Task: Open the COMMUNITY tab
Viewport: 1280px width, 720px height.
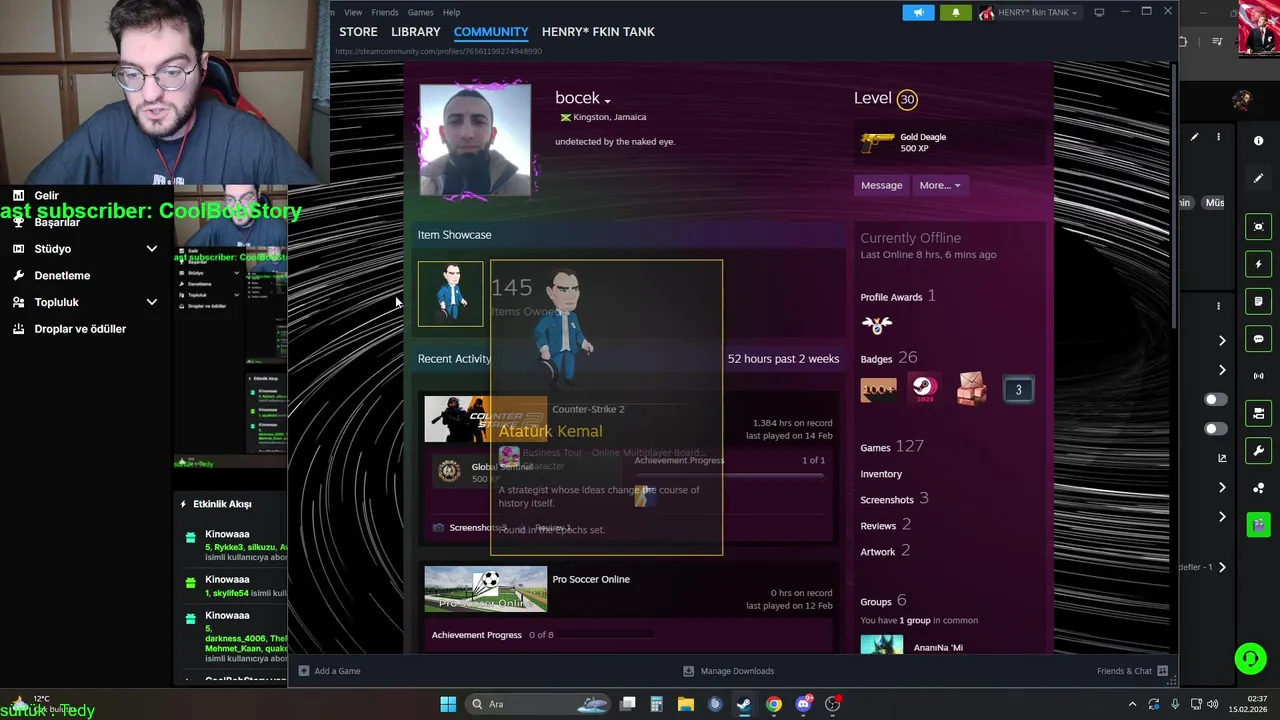Action: click(491, 32)
